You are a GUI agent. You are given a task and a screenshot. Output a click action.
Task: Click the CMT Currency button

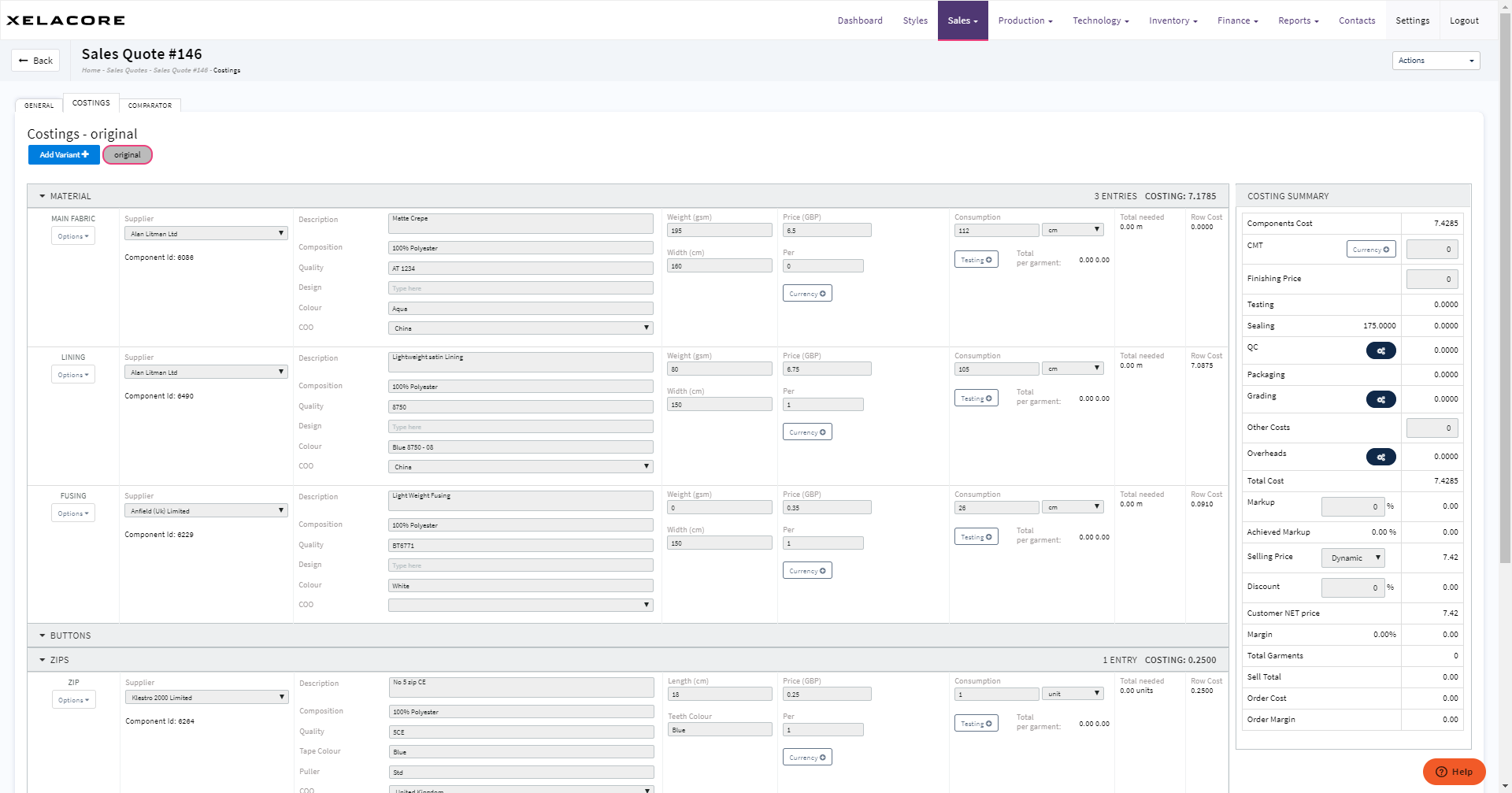click(1370, 250)
